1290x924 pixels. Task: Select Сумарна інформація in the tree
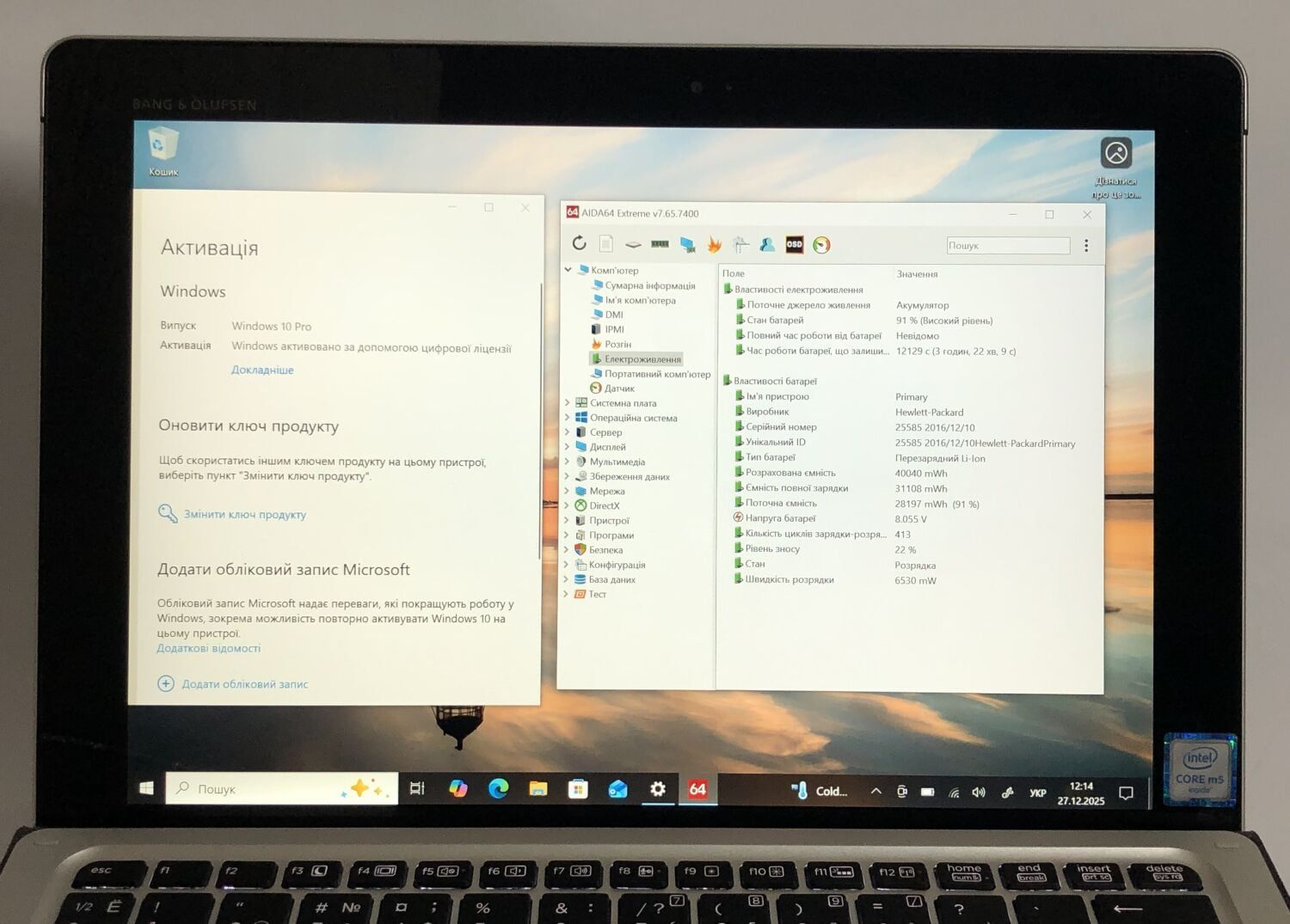pos(649,285)
